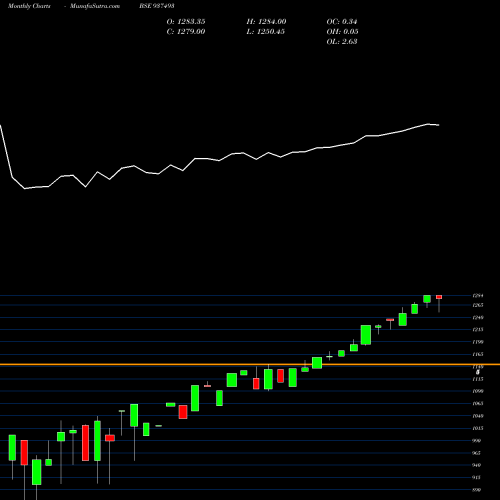Click the 965 price axis label
Viewport: 500px width, 500px height.
click(x=477, y=453)
